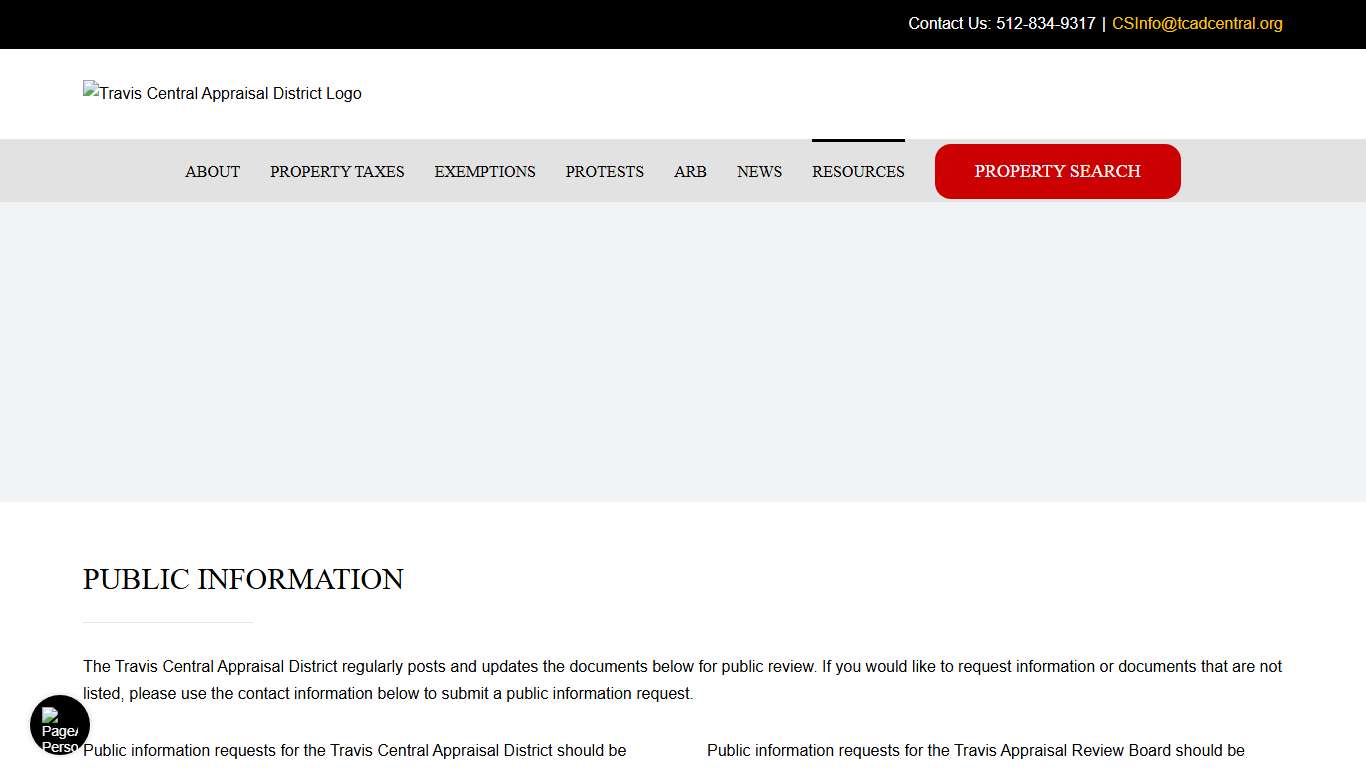The width and height of the screenshot is (1366, 768).
Task: Click the hero banner area
Action: pyautogui.click(x=683, y=350)
